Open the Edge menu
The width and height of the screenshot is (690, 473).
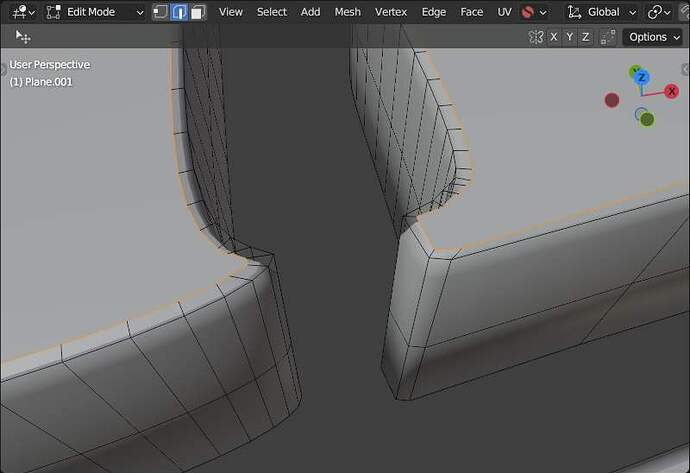point(433,12)
